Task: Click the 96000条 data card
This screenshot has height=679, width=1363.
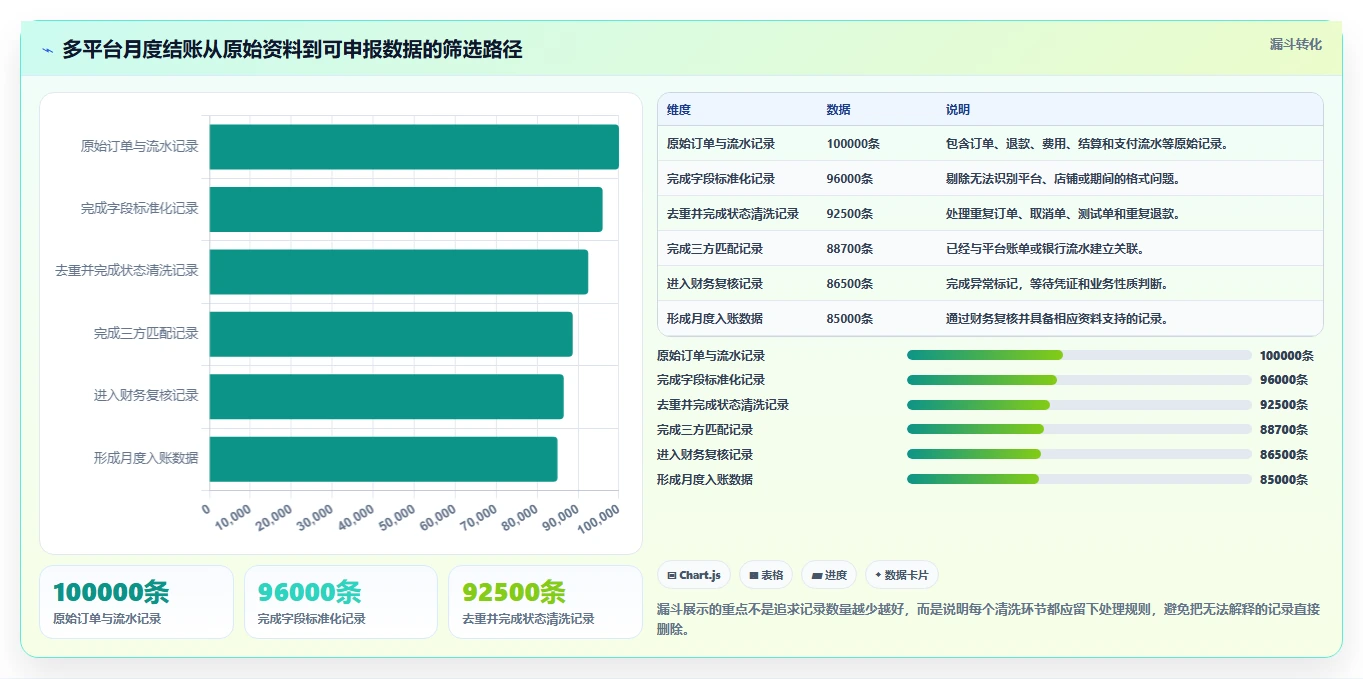Action: (x=341, y=602)
